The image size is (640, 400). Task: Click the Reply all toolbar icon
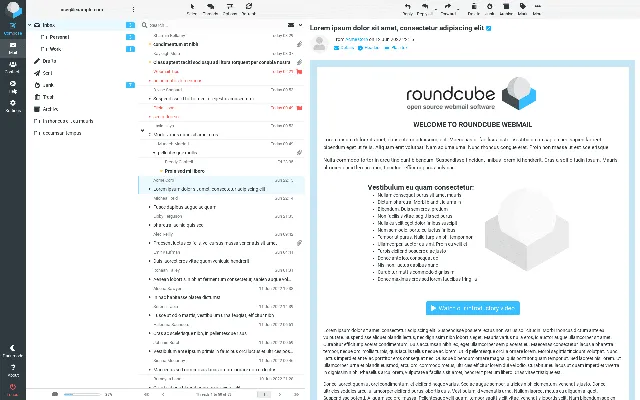tap(424, 9)
